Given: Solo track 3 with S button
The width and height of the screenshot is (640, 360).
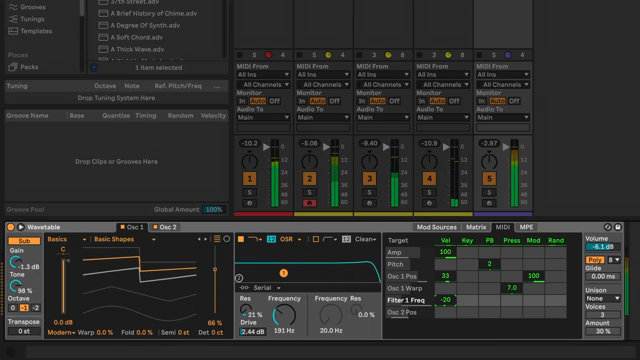Looking at the screenshot, I should [369, 192].
